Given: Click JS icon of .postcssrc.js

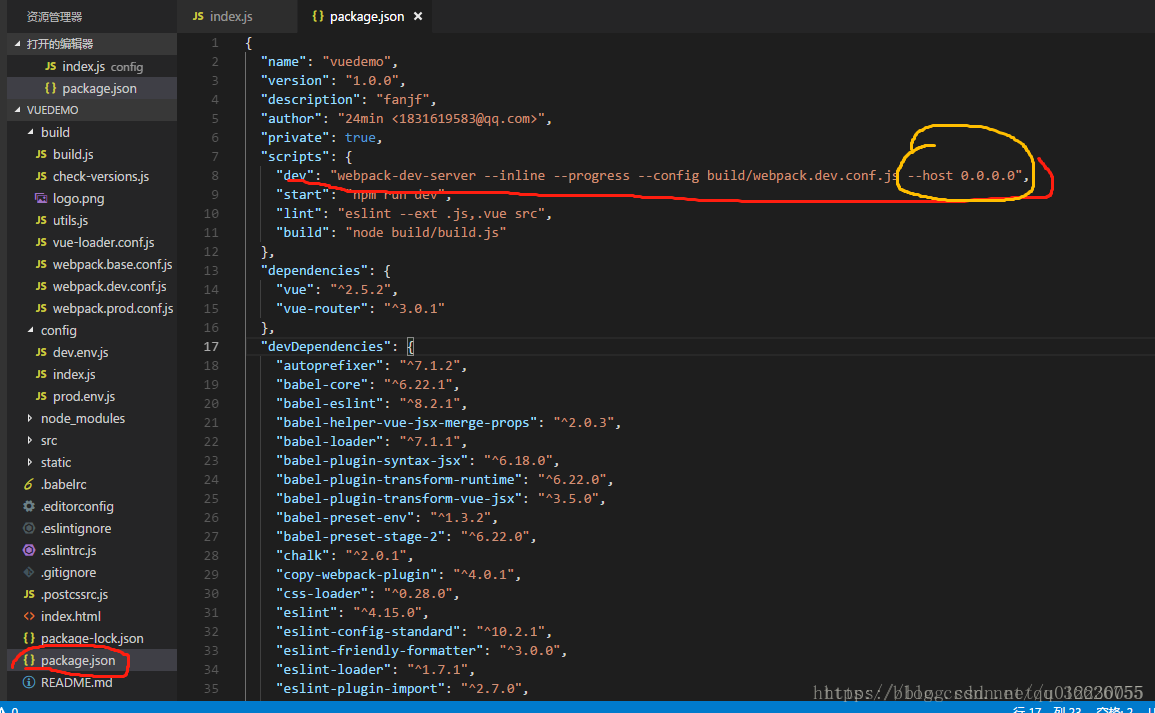Looking at the screenshot, I should tap(29, 594).
